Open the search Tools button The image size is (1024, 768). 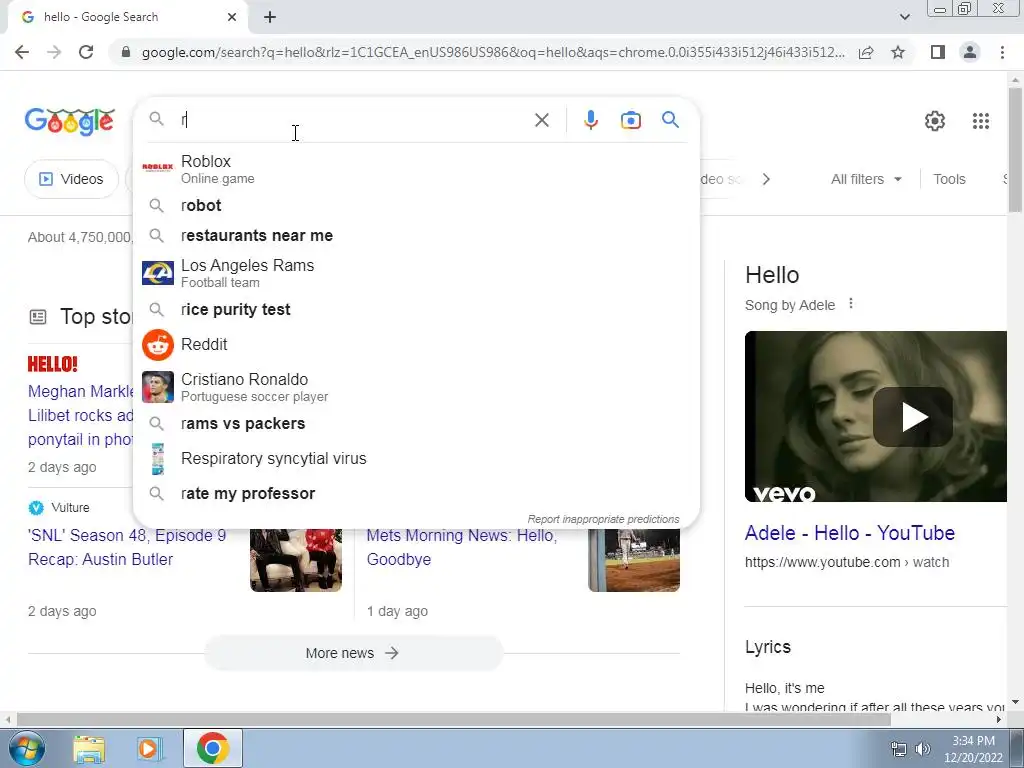[x=949, y=179]
